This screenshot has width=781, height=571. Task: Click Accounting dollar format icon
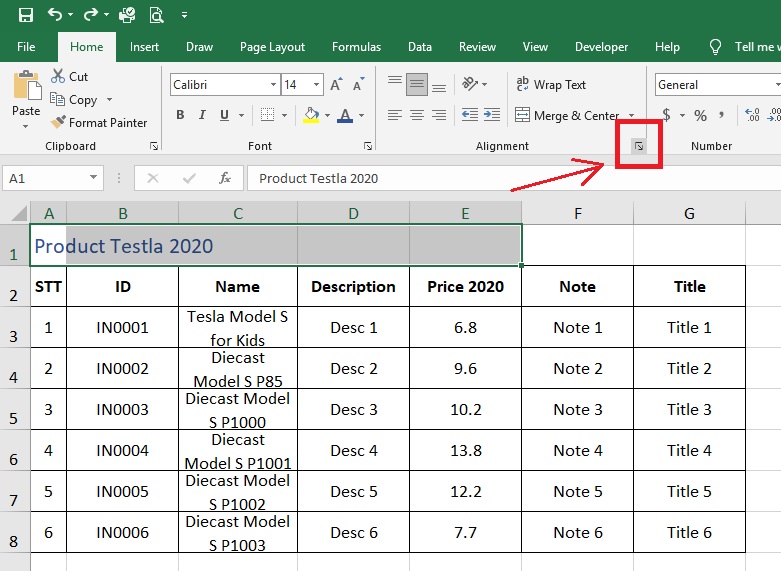pos(666,115)
